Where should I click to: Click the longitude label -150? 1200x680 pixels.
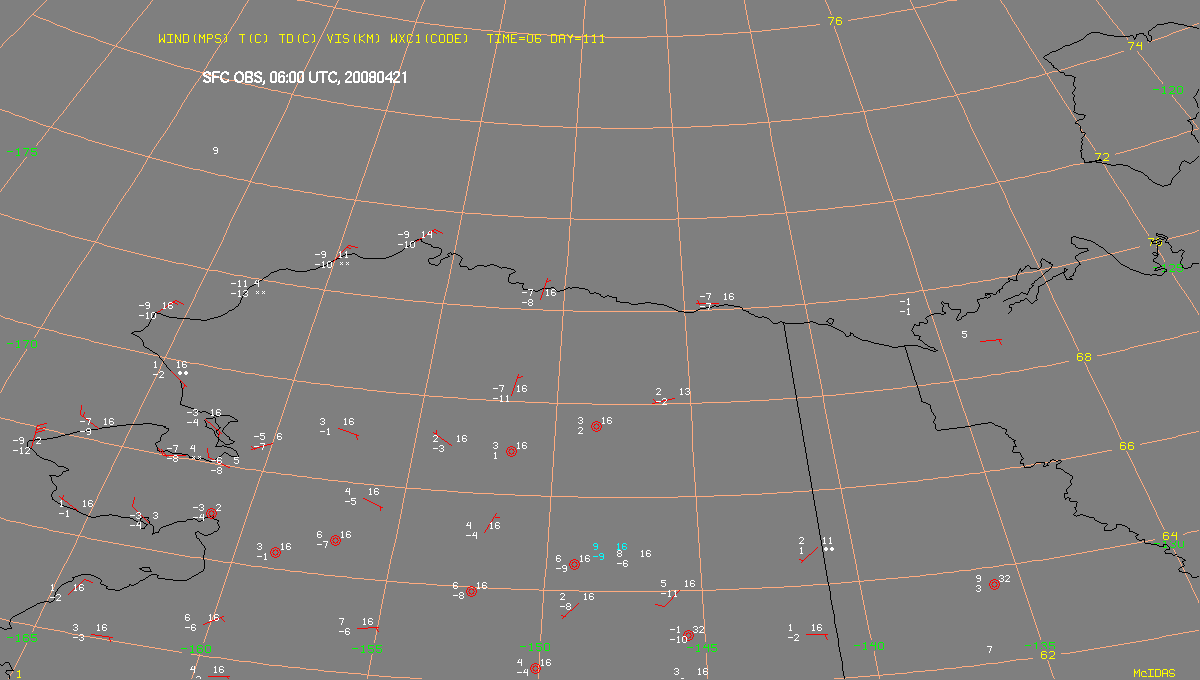(x=535, y=647)
